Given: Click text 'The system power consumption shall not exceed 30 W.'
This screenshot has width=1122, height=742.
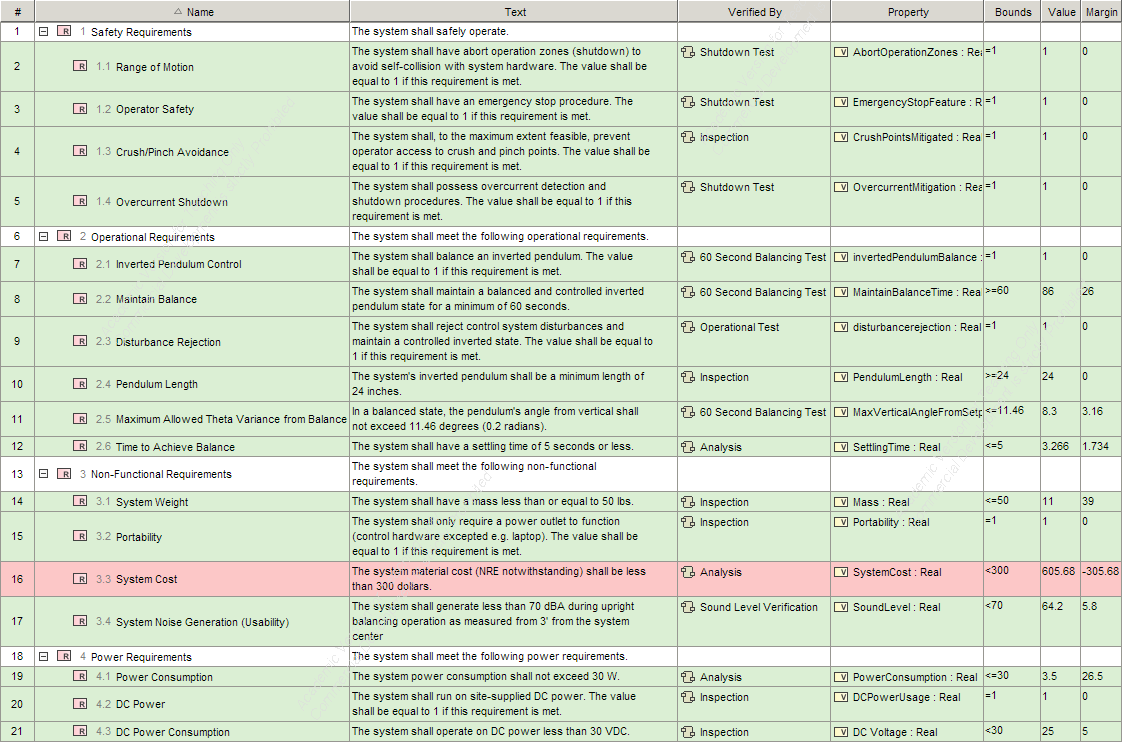Looking at the screenshot, I should pyautogui.click(x=486, y=676).
